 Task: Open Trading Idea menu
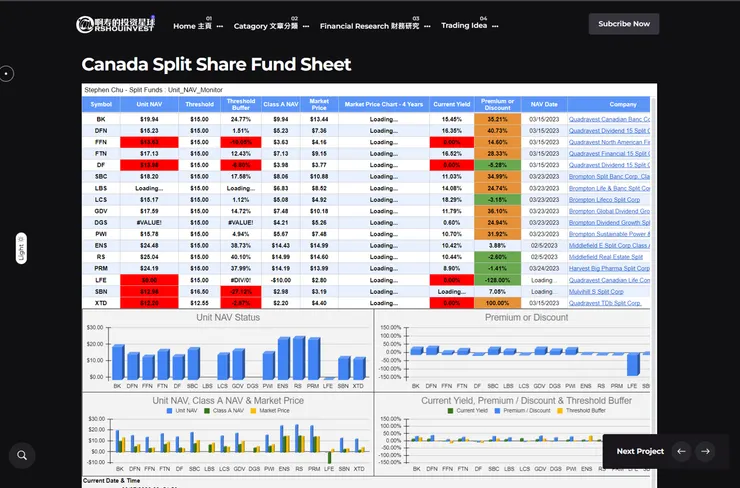pos(464,25)
